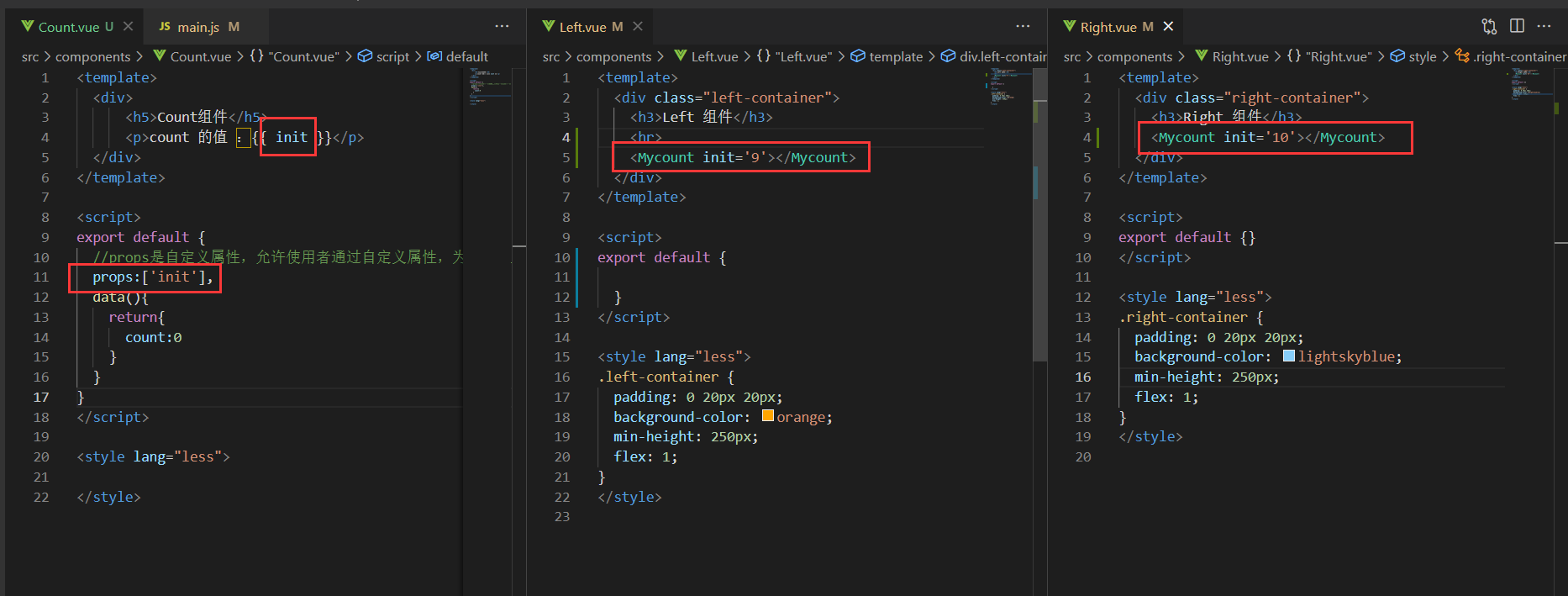Screen dimensions: 1568x596
Task: Open style breadcrumb in Right.vue
Action: click(1413, 57)
